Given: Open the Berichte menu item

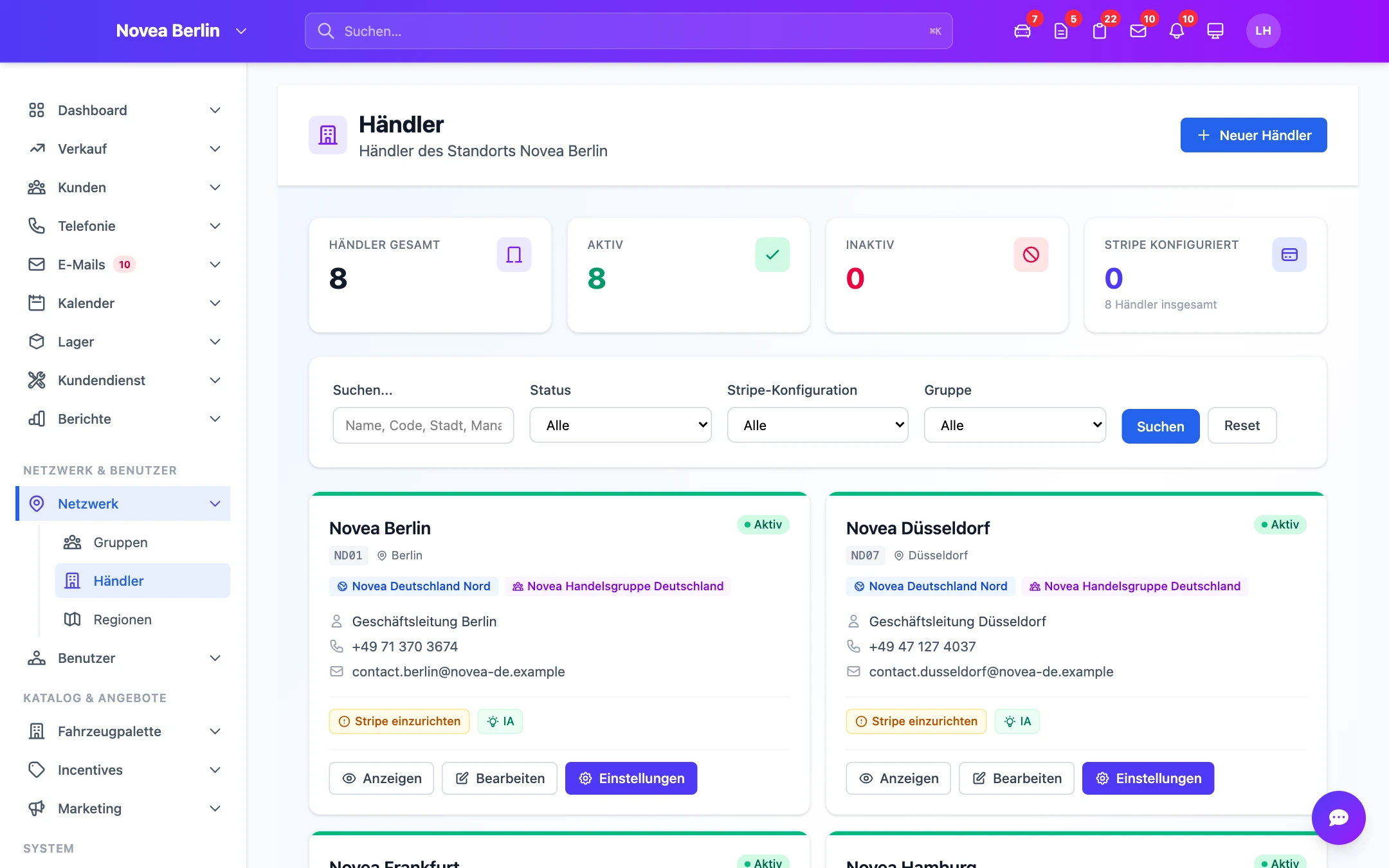Looking at the screenshot, I should (124, 419).
